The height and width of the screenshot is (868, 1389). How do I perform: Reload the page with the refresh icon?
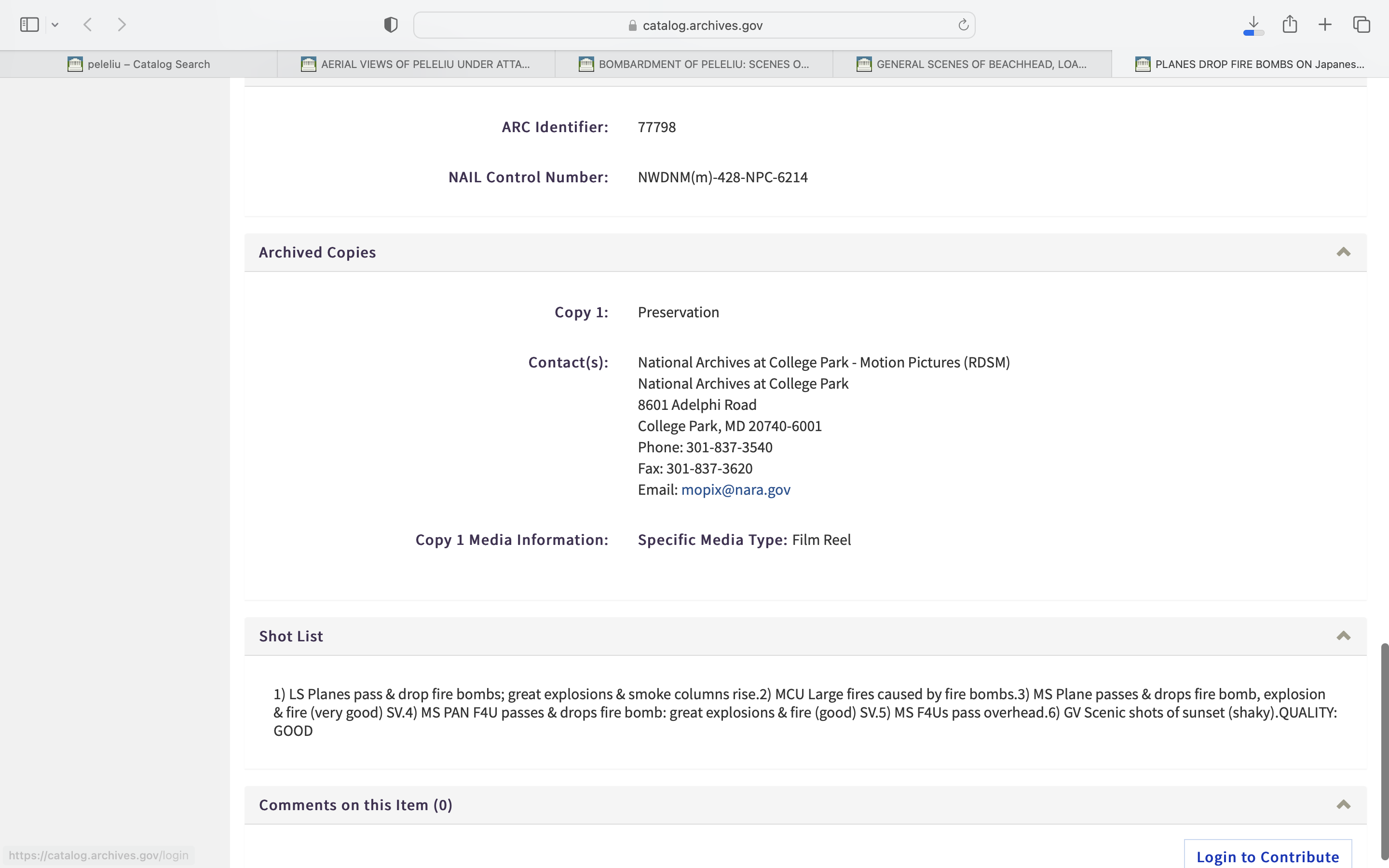(963, 25)
